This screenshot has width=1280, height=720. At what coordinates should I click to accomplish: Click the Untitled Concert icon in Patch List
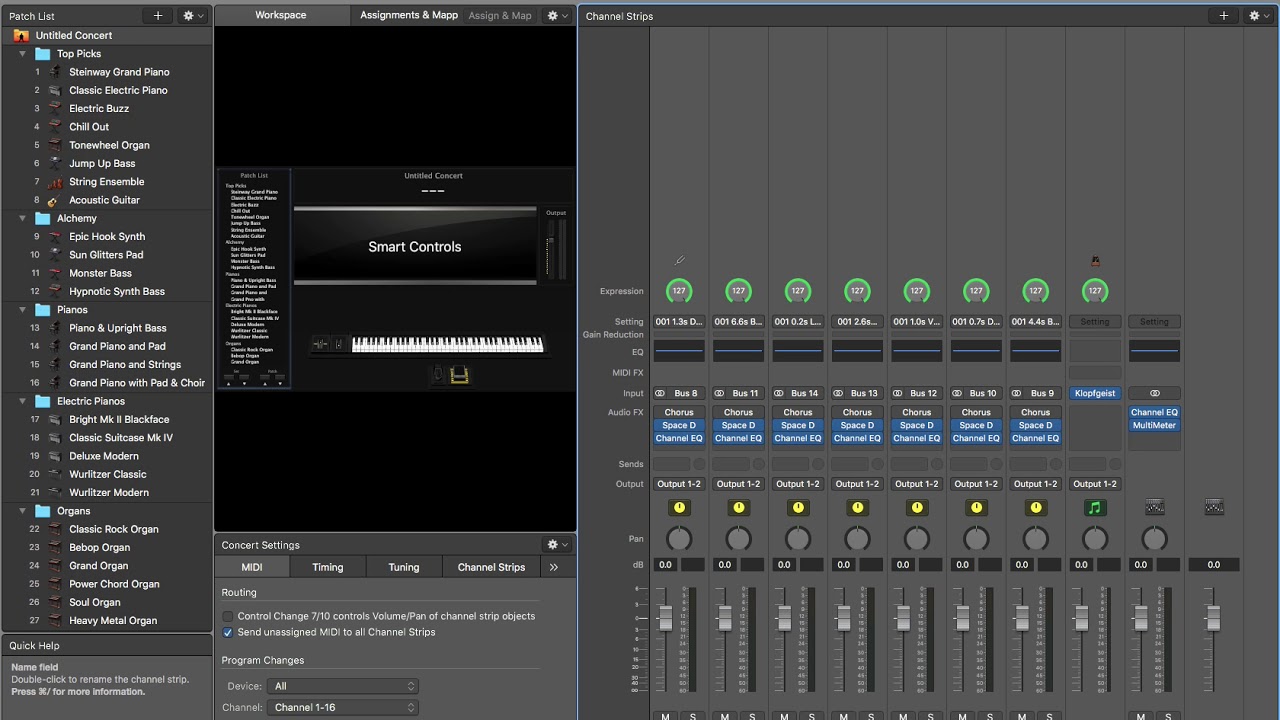pyautogui.click(x=21, y=35)
